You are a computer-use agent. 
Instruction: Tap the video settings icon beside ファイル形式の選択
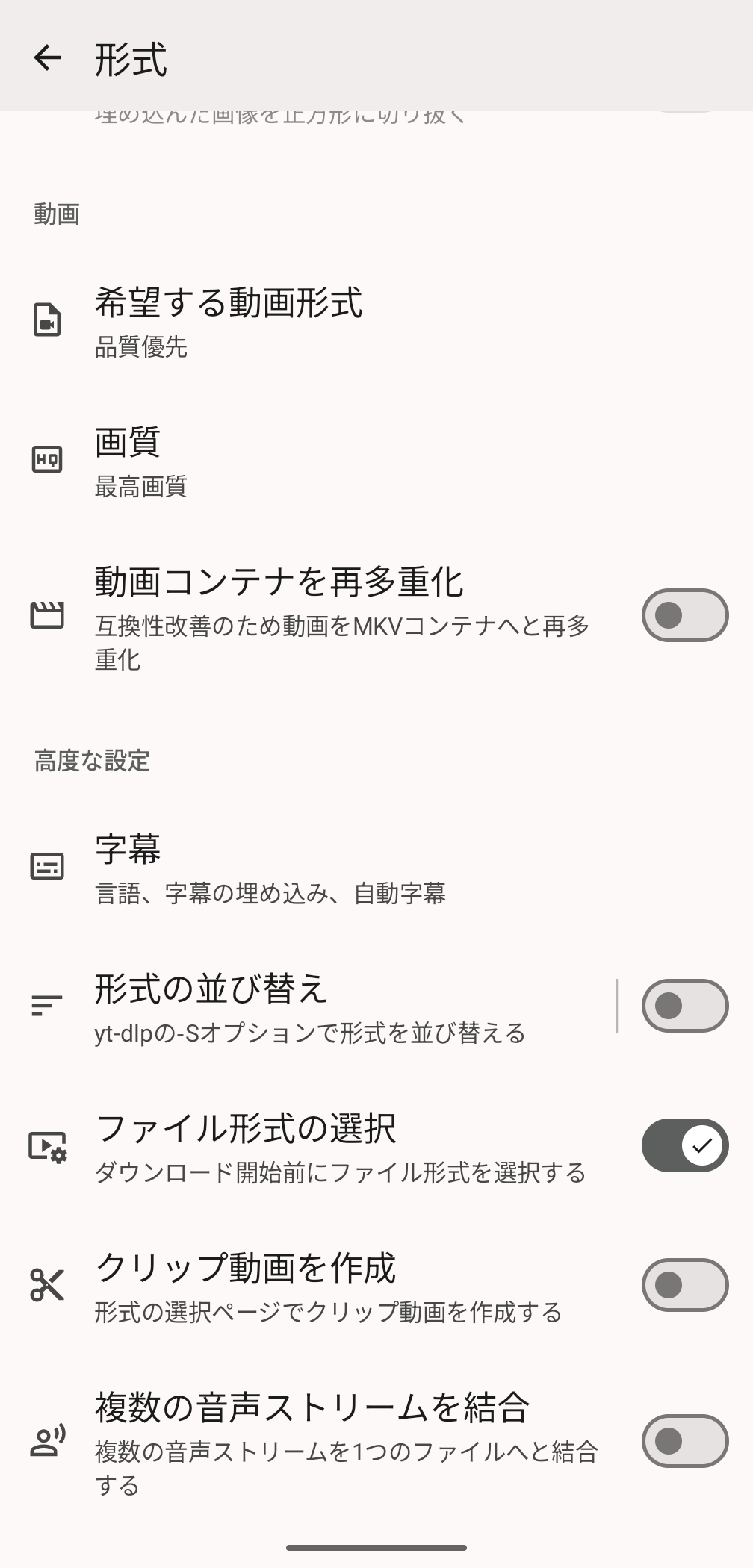point(47,1145)
